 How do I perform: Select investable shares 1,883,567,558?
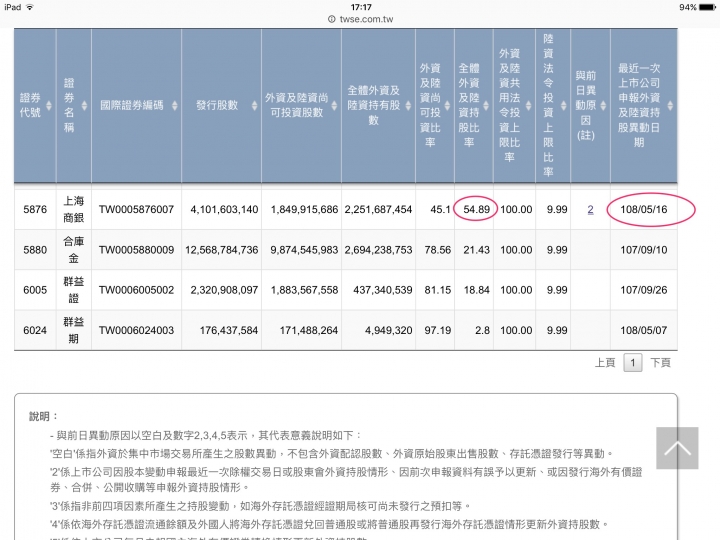click(x=304, y=290)
